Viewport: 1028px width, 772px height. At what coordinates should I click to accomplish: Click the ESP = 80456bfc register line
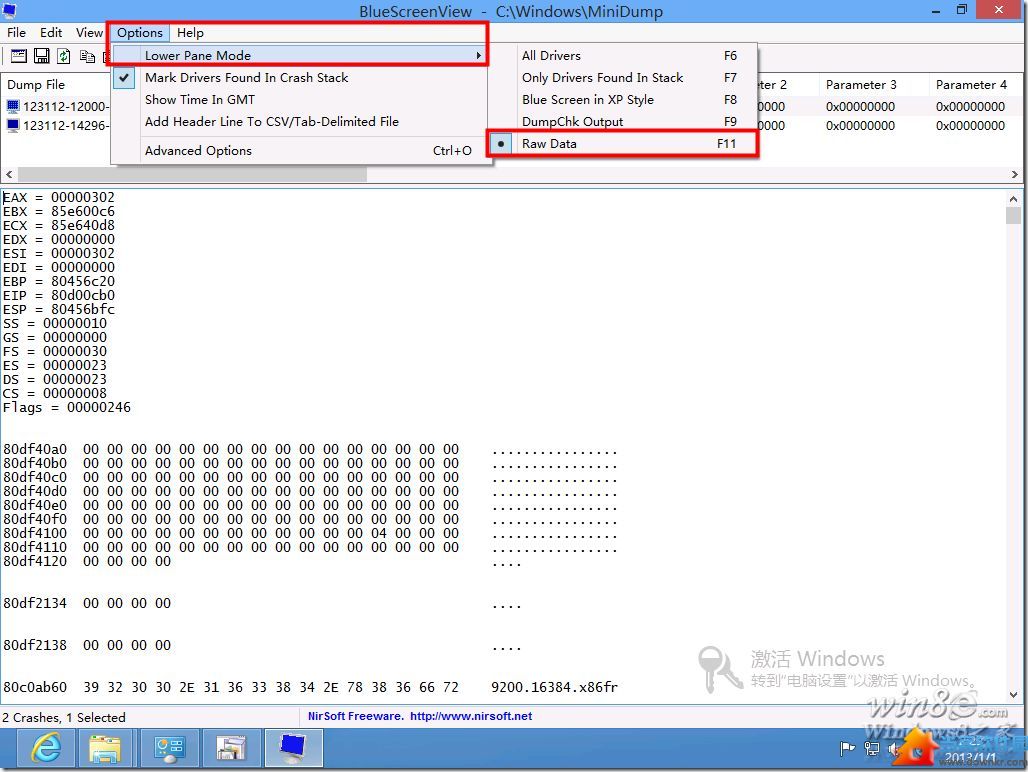click(x=59, y=309)
